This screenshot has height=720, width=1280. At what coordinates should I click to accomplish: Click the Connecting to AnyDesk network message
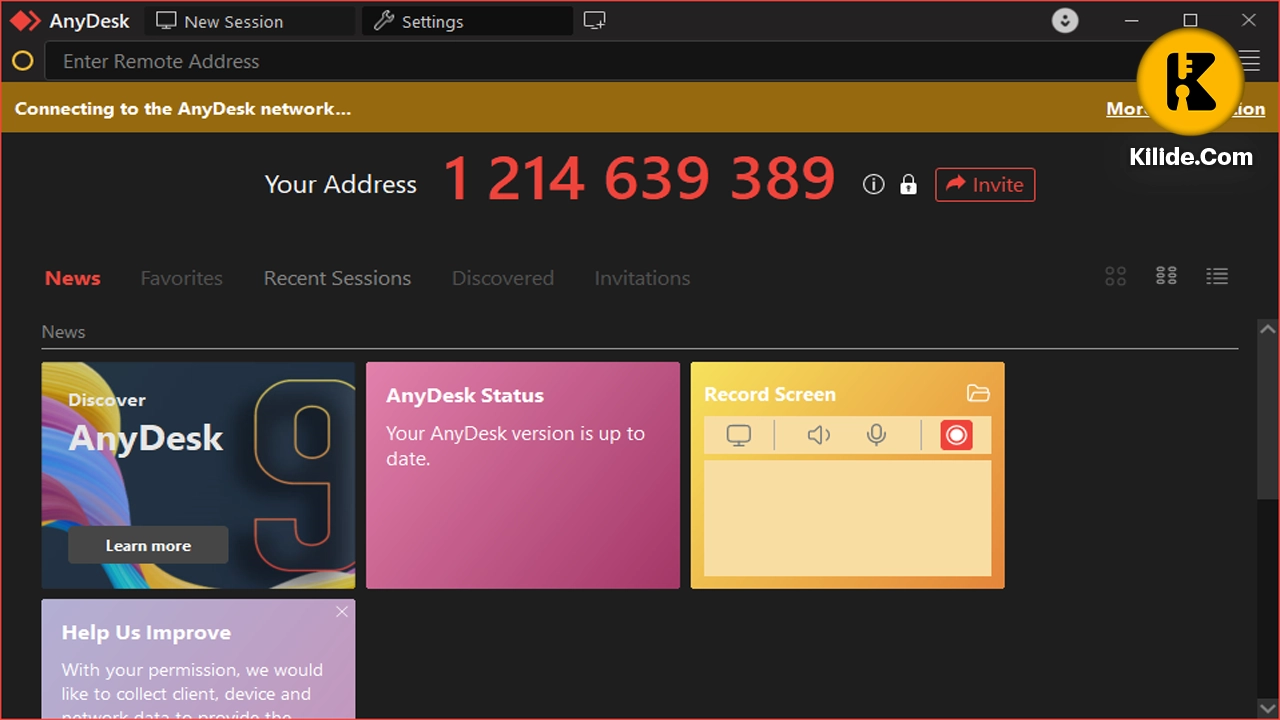[183, 109]
